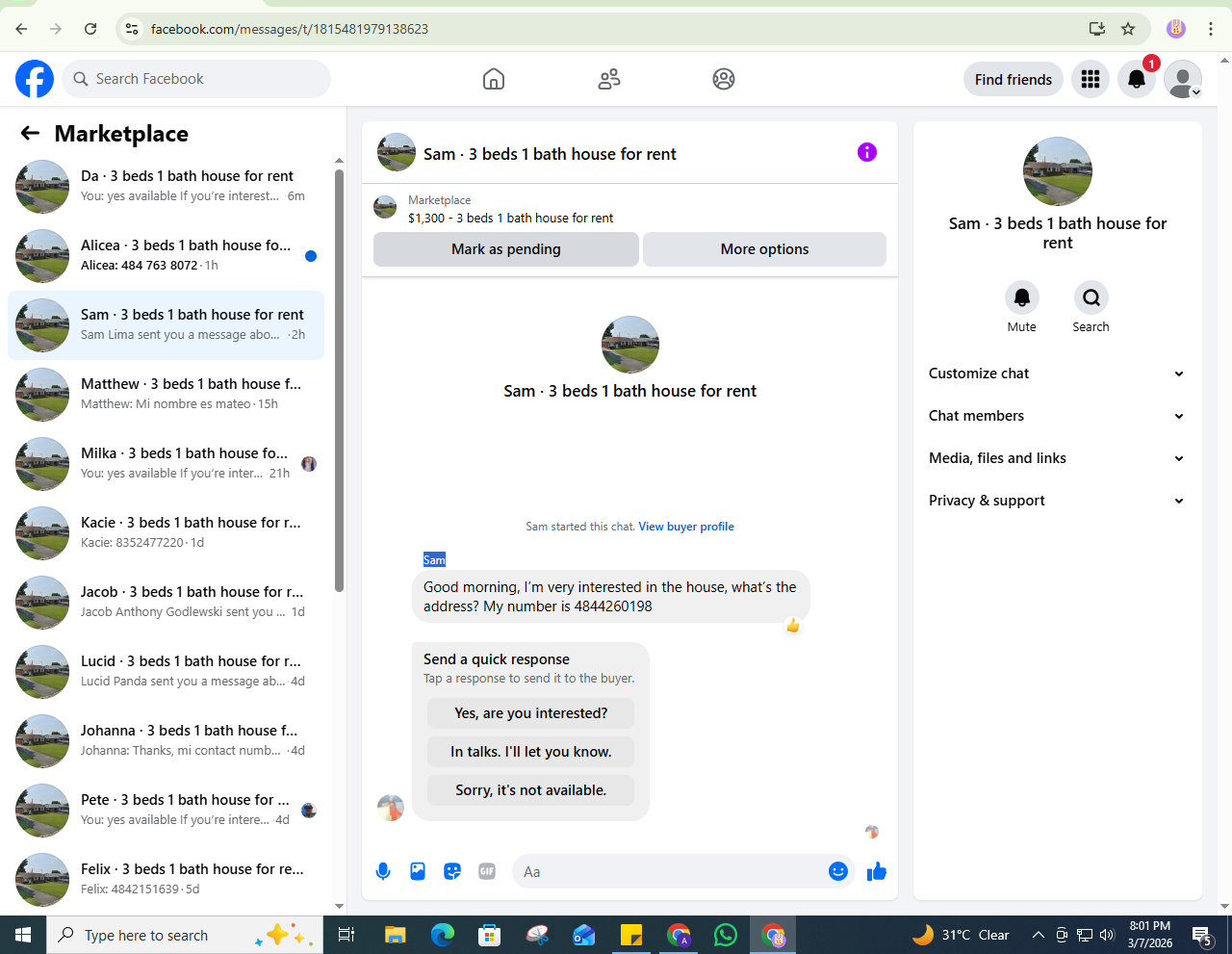Expand Customize chat section
1232x954 pixels.
click(x=1057, y=374)
